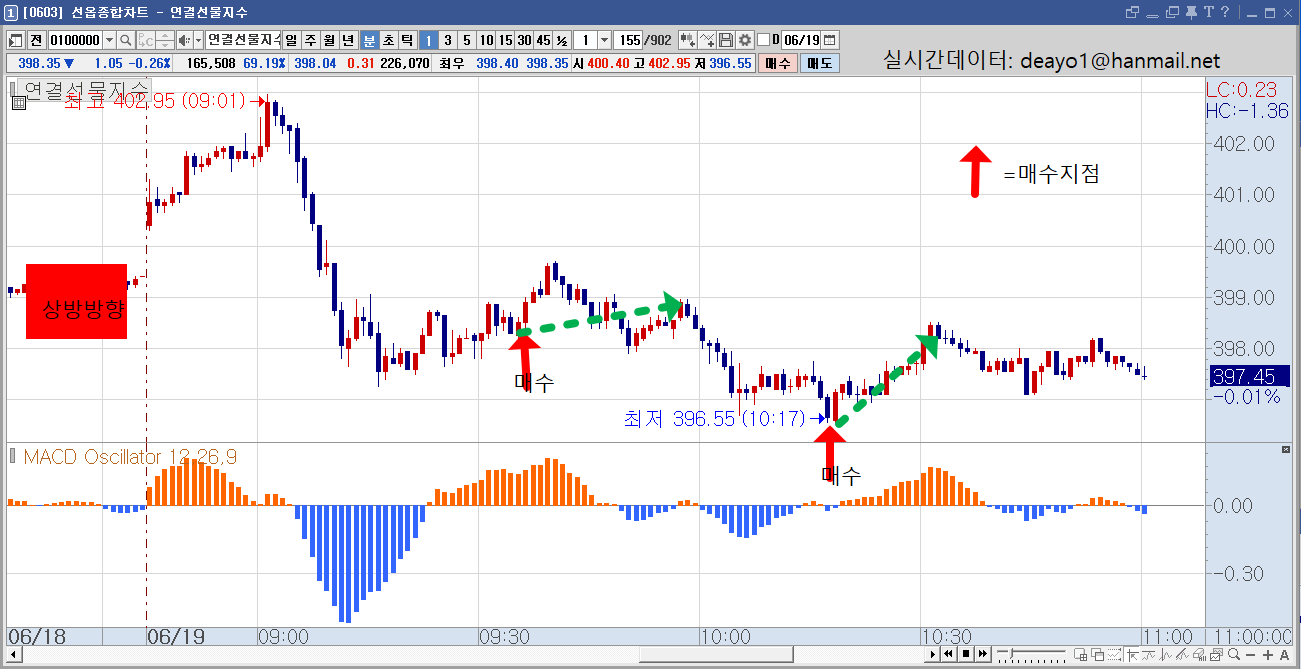This screenshot has height=669, width=1301.
Task: Click the 전 button beside the code field
Action: (36, 40)
